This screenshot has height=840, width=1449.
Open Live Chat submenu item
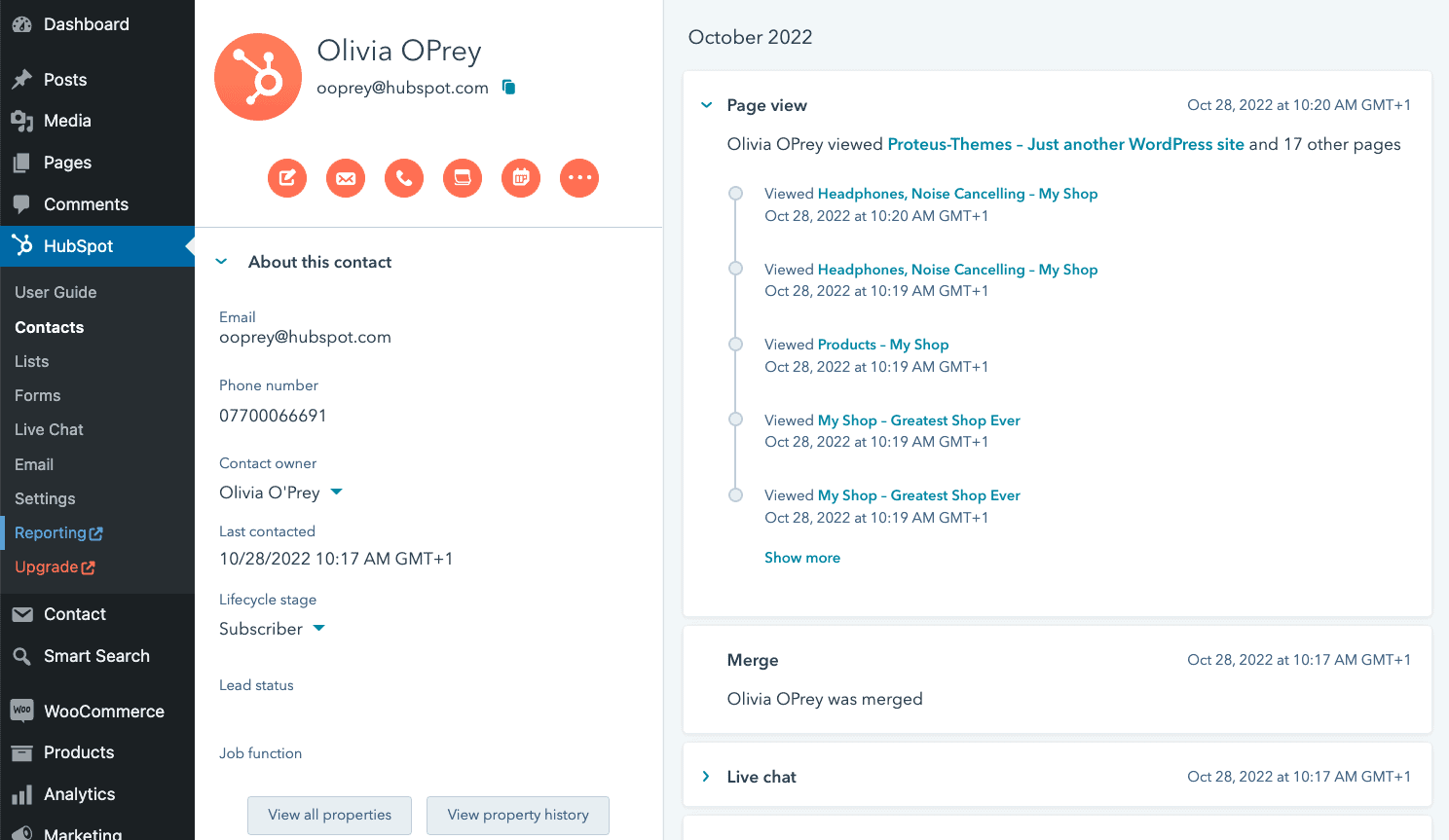[49, 429]
